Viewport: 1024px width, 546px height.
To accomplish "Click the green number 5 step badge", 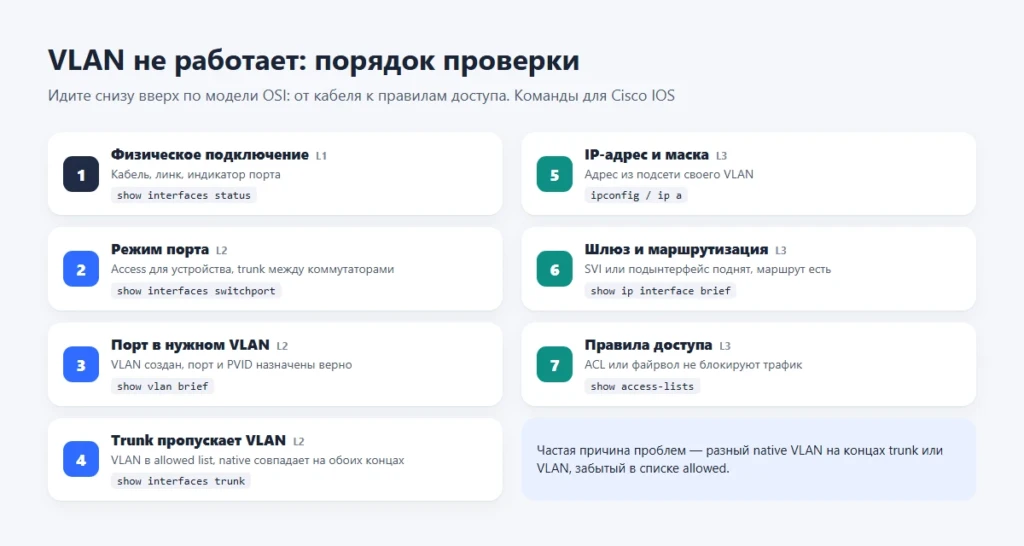I will (x=554, y=174).
